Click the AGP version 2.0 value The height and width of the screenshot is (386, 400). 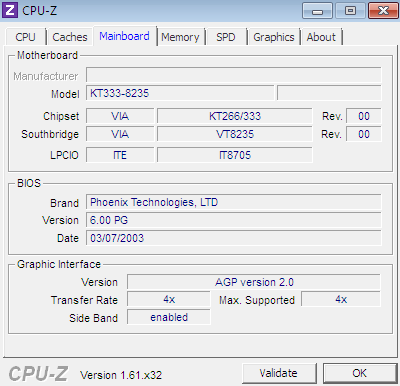point(254,282)
